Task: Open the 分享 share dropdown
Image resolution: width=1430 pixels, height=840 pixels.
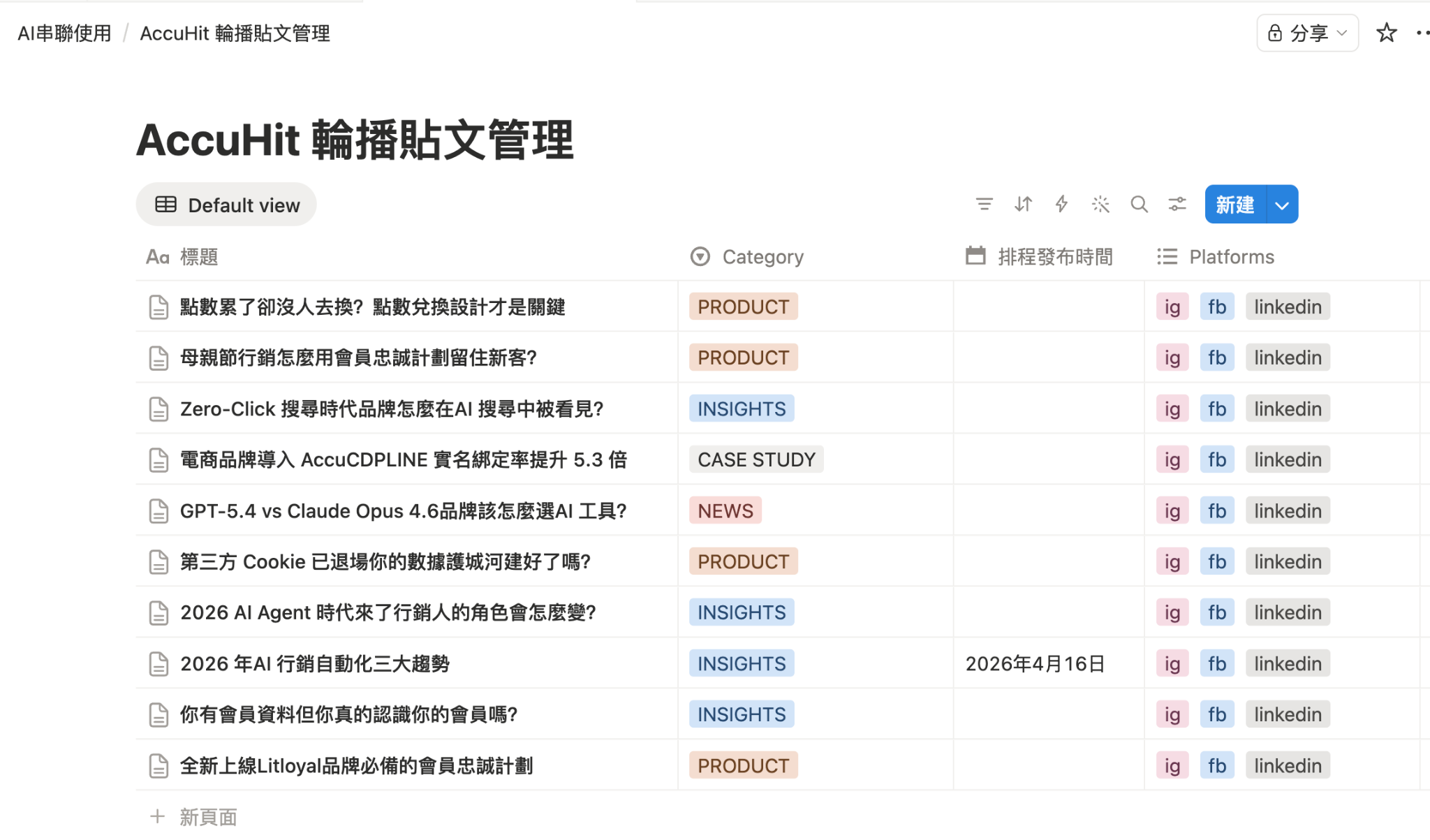Action: (x=1307, y=33)
